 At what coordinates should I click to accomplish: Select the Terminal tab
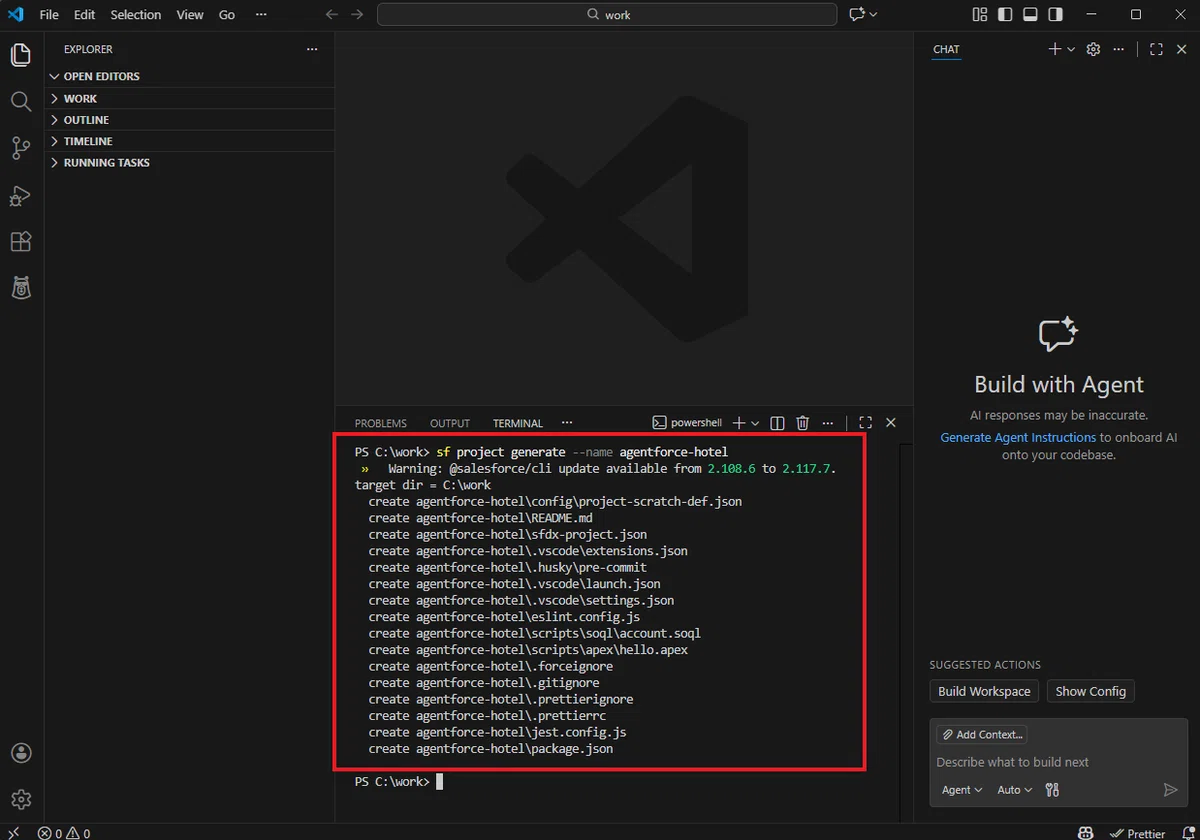coord(518,423)
